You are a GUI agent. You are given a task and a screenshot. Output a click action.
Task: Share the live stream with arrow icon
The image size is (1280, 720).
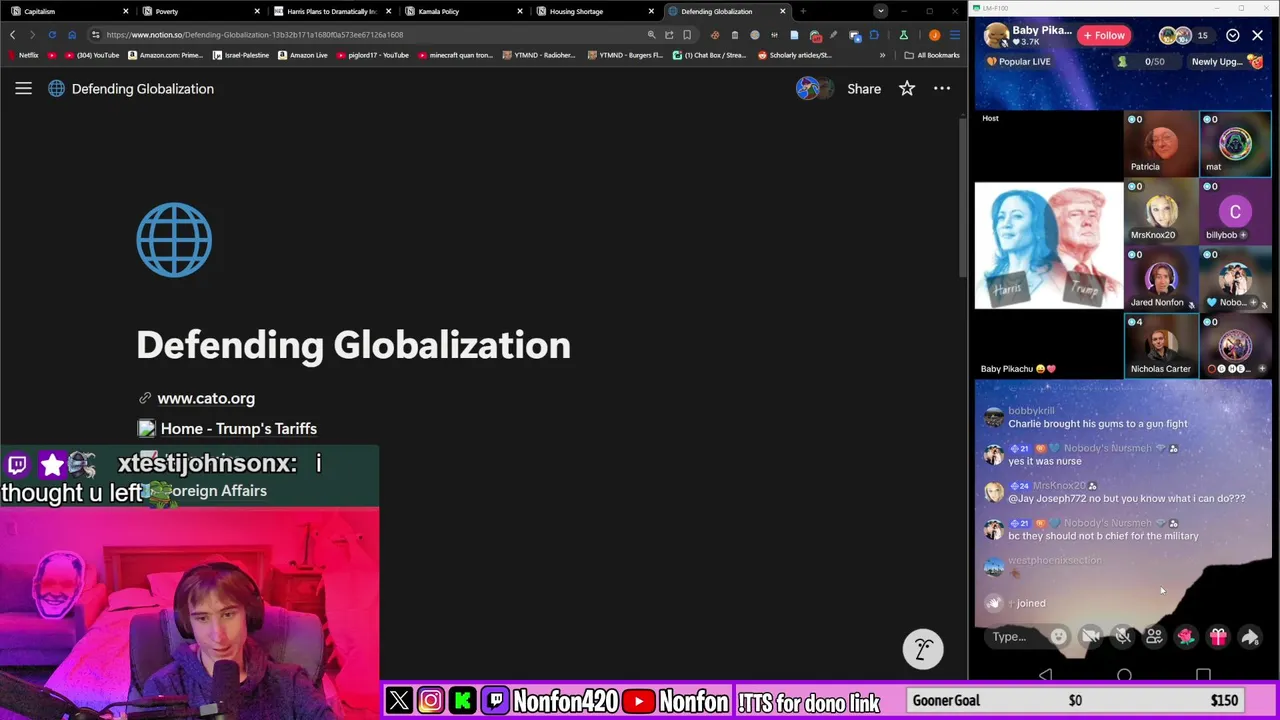tap(1250, 636)
